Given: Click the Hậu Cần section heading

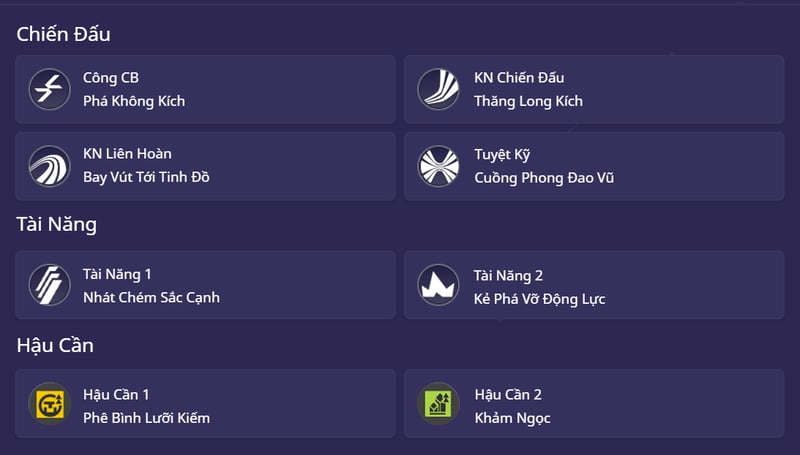Looking at the screenshot, I should coord(55,345).
